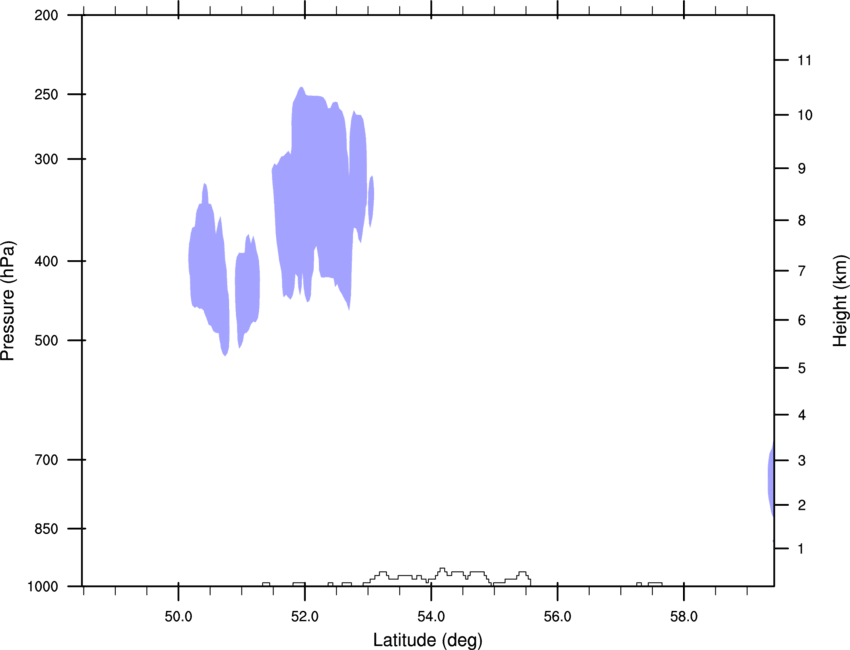Screen dimensions: 850x650
Task: Click the 54.0 latitude tick label
Action: coord(431,617)
